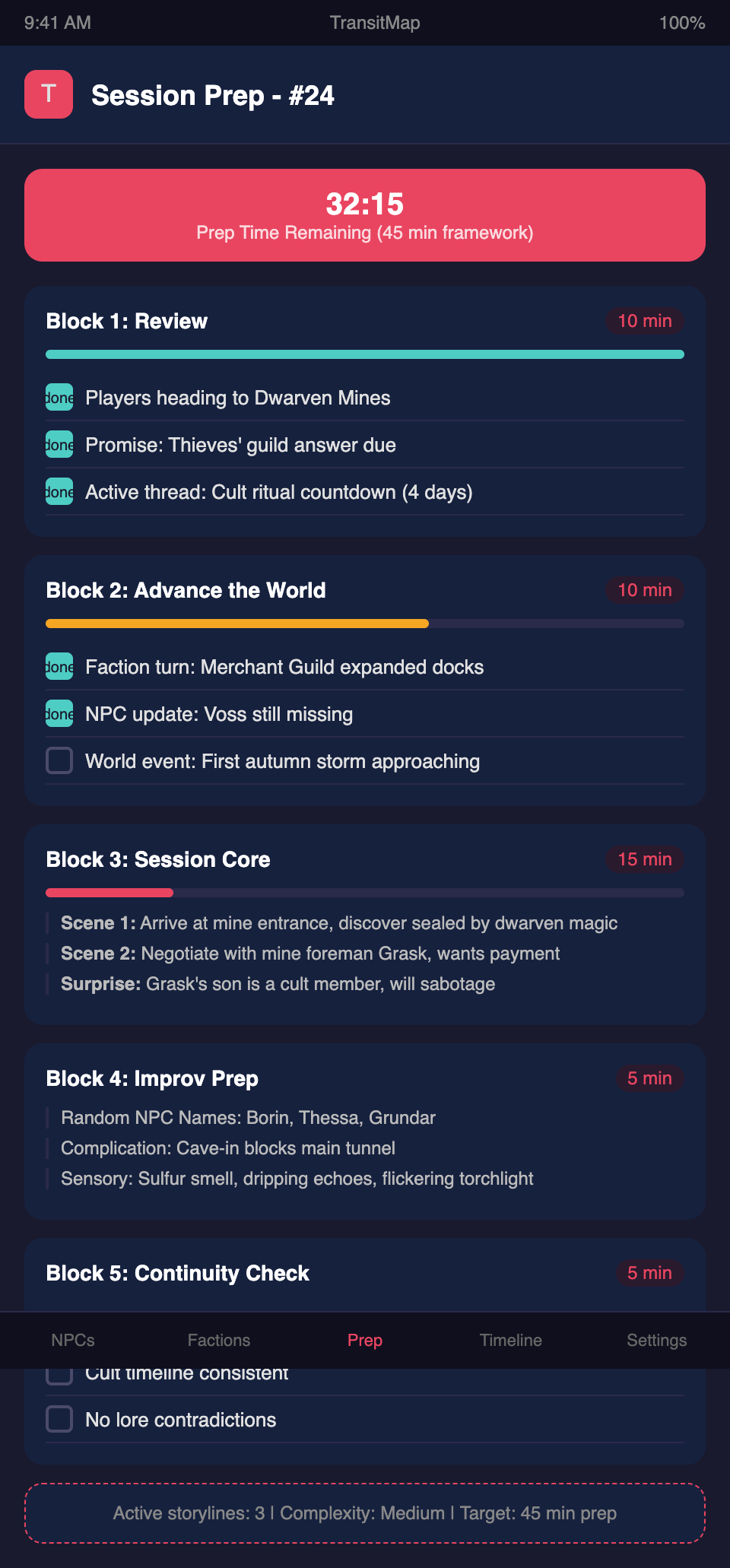
Task: Click the Block 3 Session Core progress bar
Action: 365,893
